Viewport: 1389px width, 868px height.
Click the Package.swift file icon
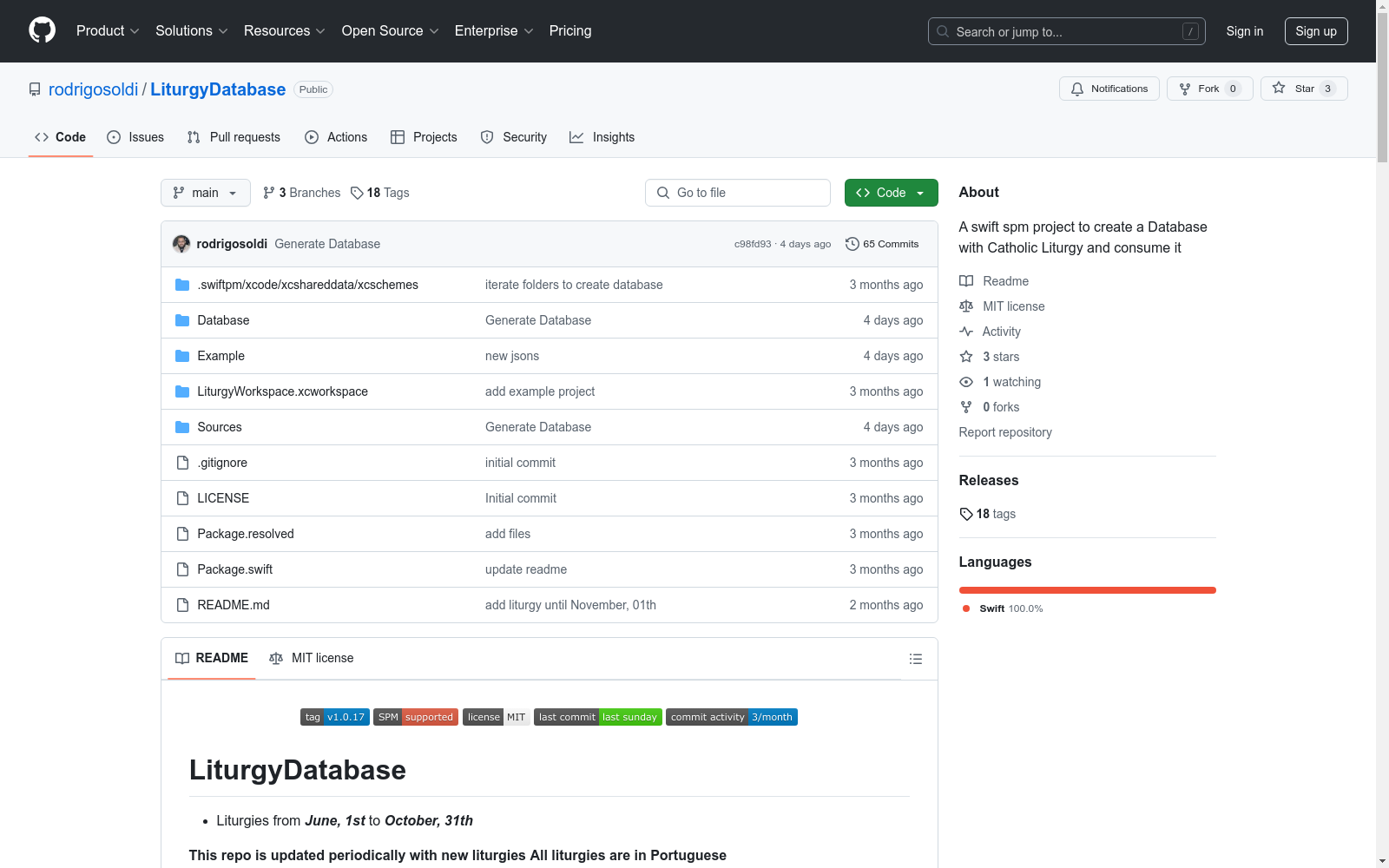click(182, 569)
